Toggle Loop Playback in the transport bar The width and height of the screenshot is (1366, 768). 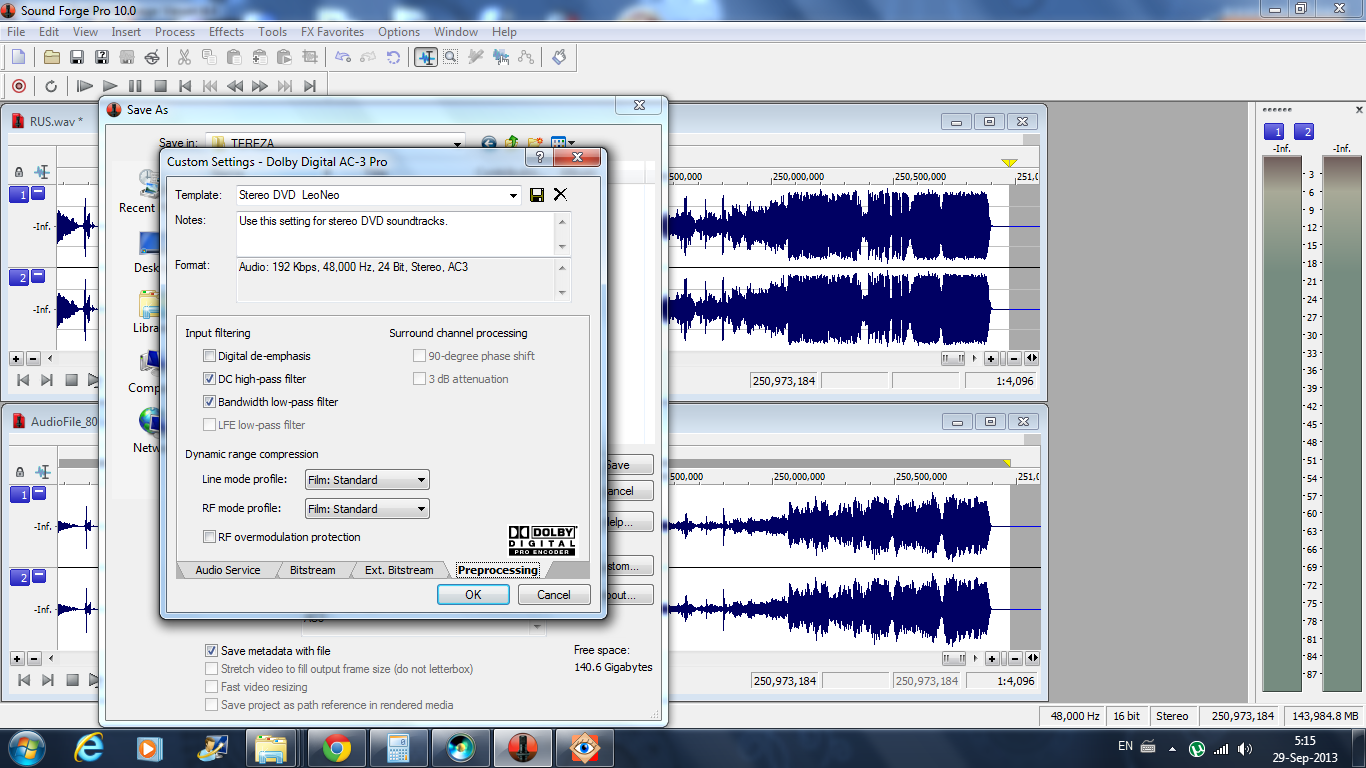click(51, 86)
